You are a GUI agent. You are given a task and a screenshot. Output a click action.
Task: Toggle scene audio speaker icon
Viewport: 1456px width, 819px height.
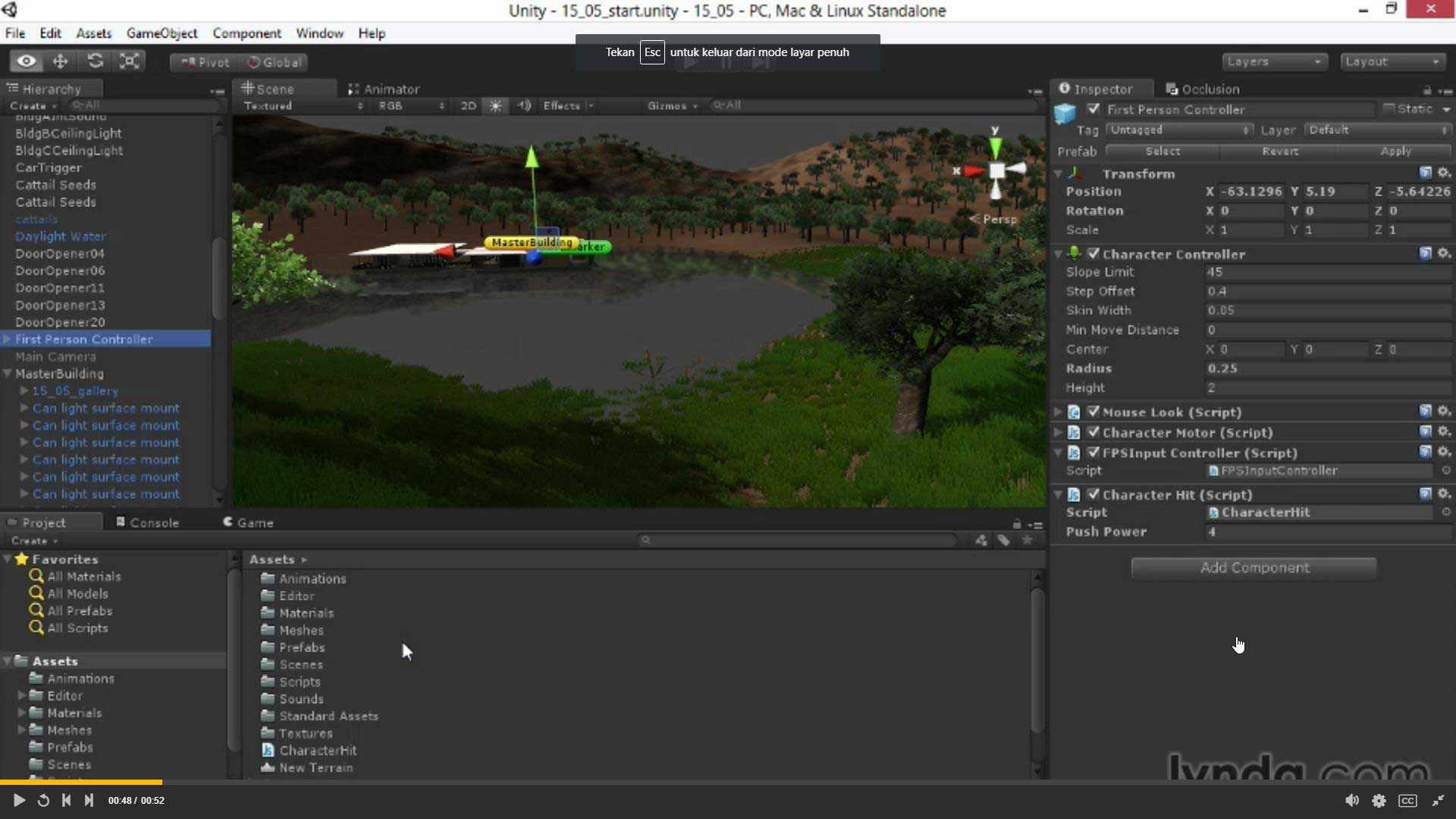click(524, 105)
